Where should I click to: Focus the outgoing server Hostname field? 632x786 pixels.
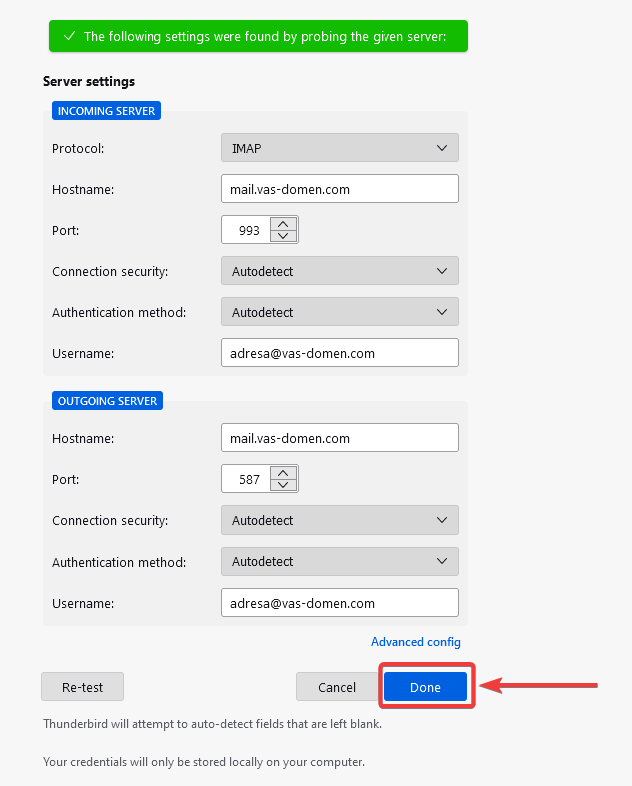(x=340, y=438)
